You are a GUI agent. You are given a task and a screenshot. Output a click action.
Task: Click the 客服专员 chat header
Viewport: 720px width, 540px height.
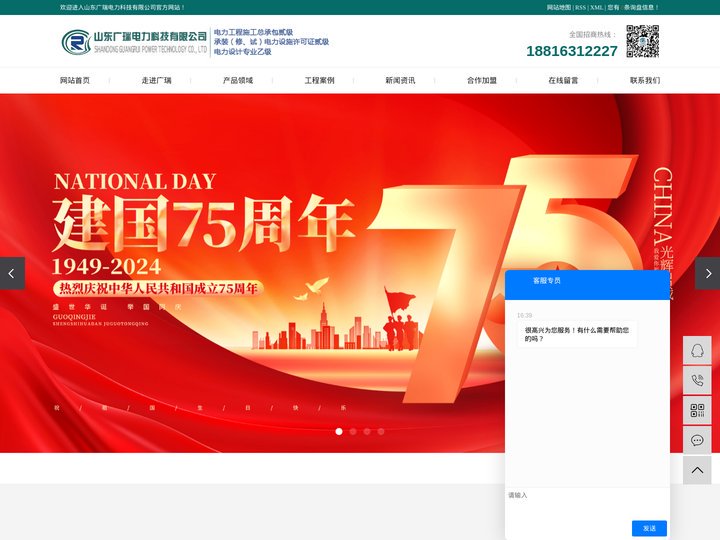click(587, 285)
